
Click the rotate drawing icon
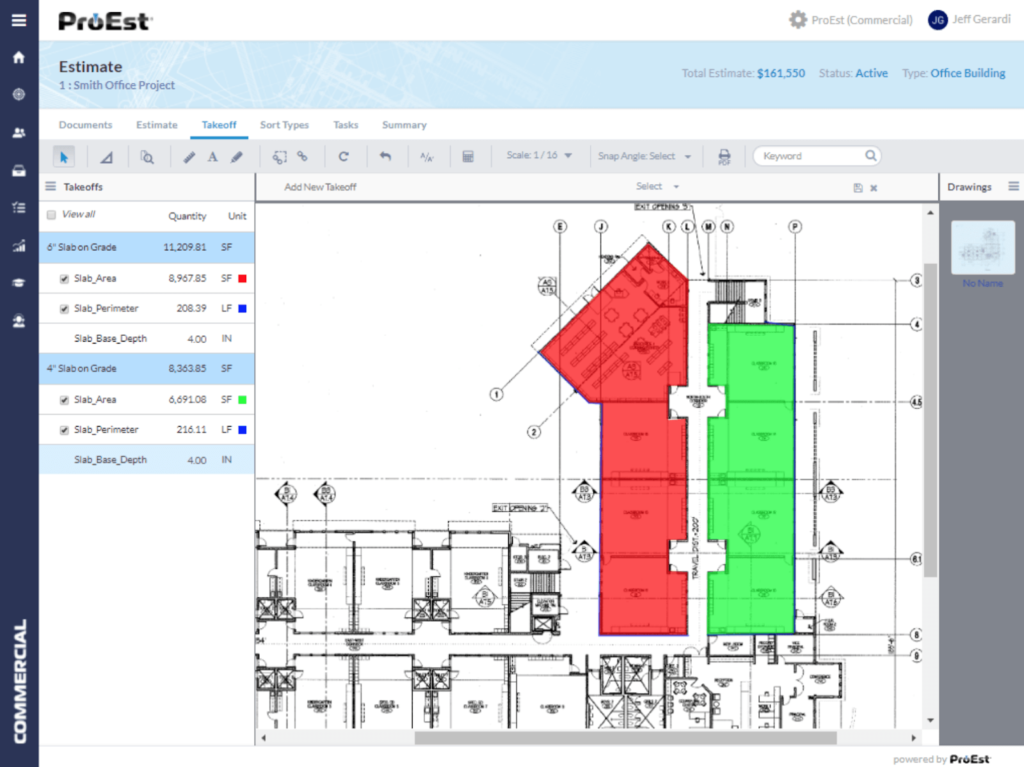tap(342, 157)
